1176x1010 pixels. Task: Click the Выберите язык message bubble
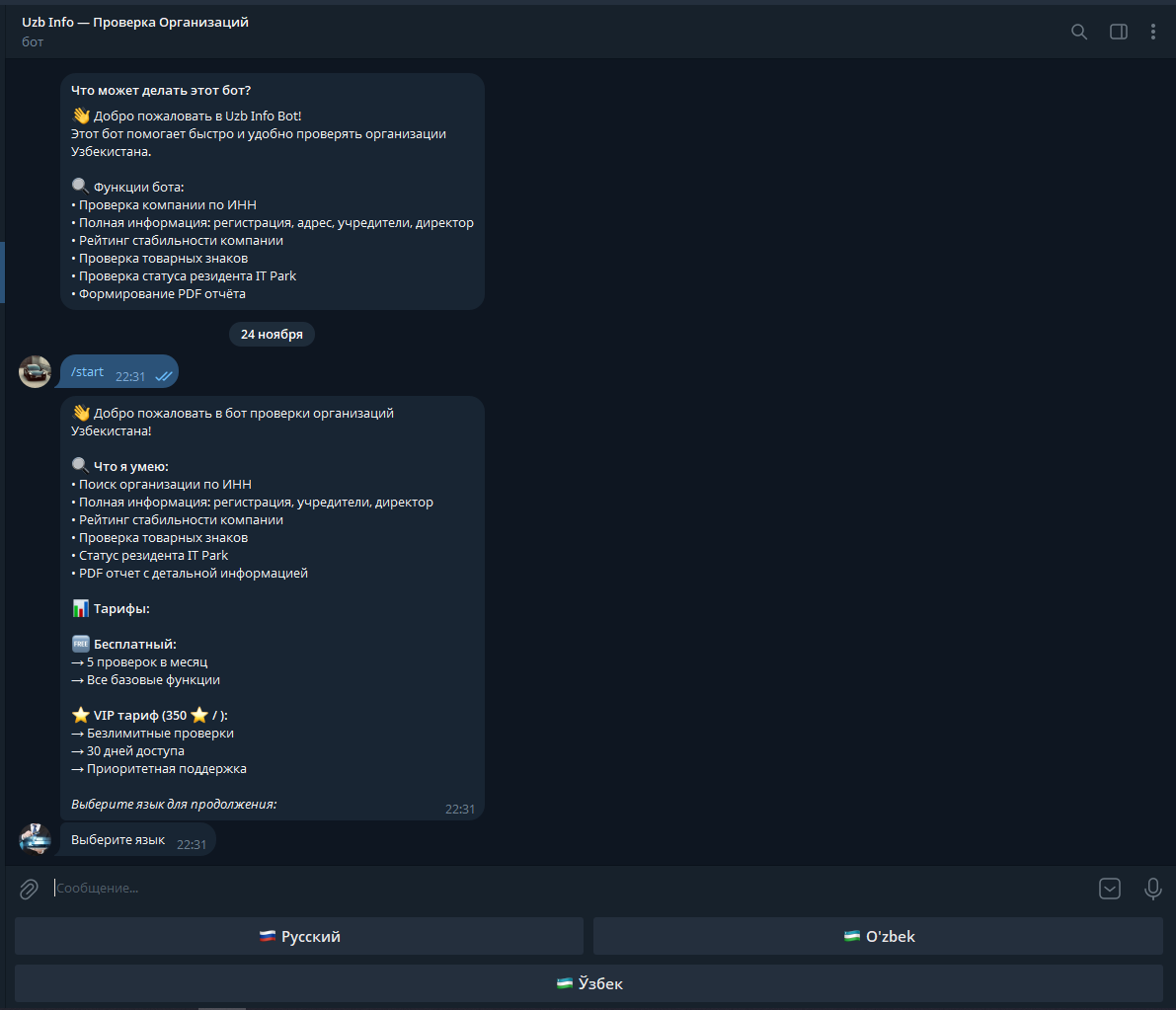[x=138, y=840]
